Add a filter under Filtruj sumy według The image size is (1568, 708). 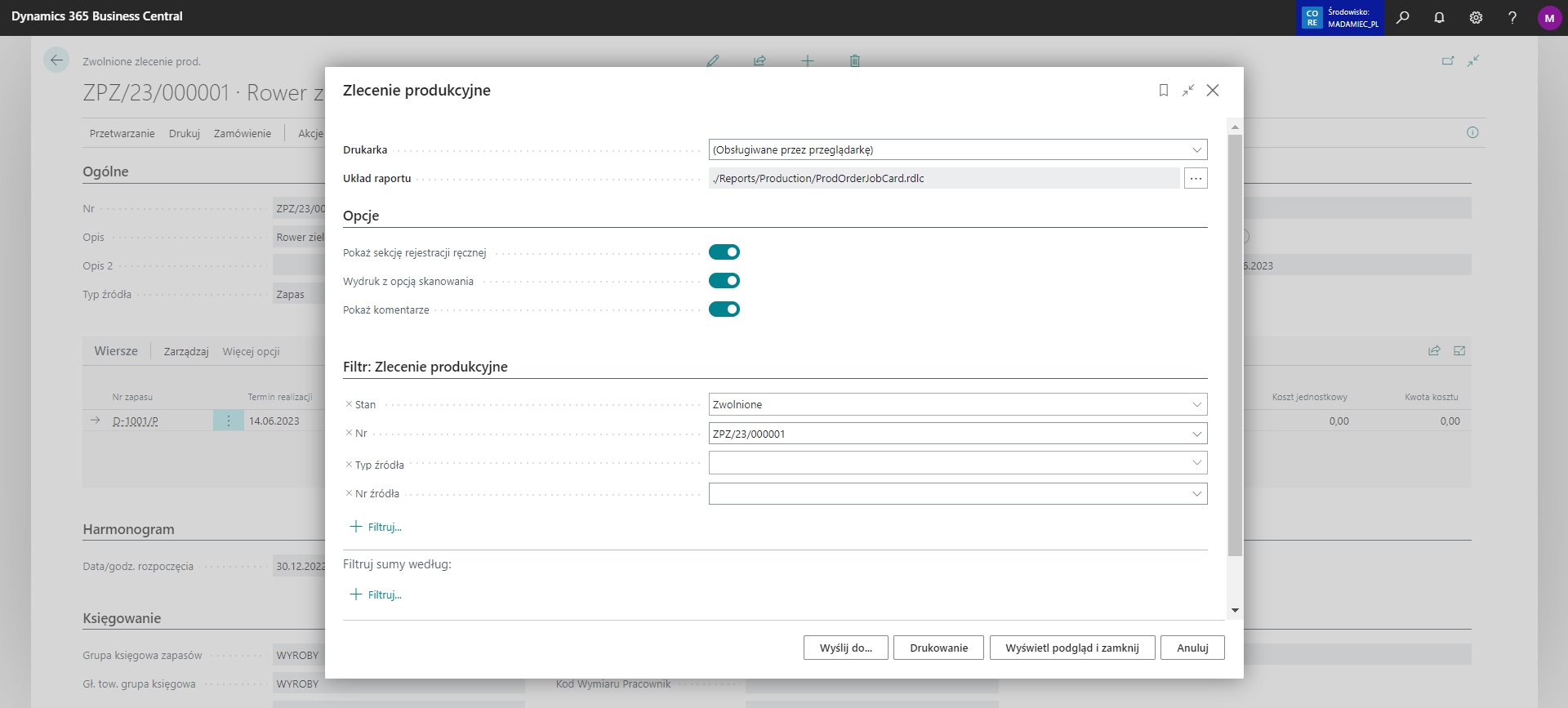coord(376,594)
